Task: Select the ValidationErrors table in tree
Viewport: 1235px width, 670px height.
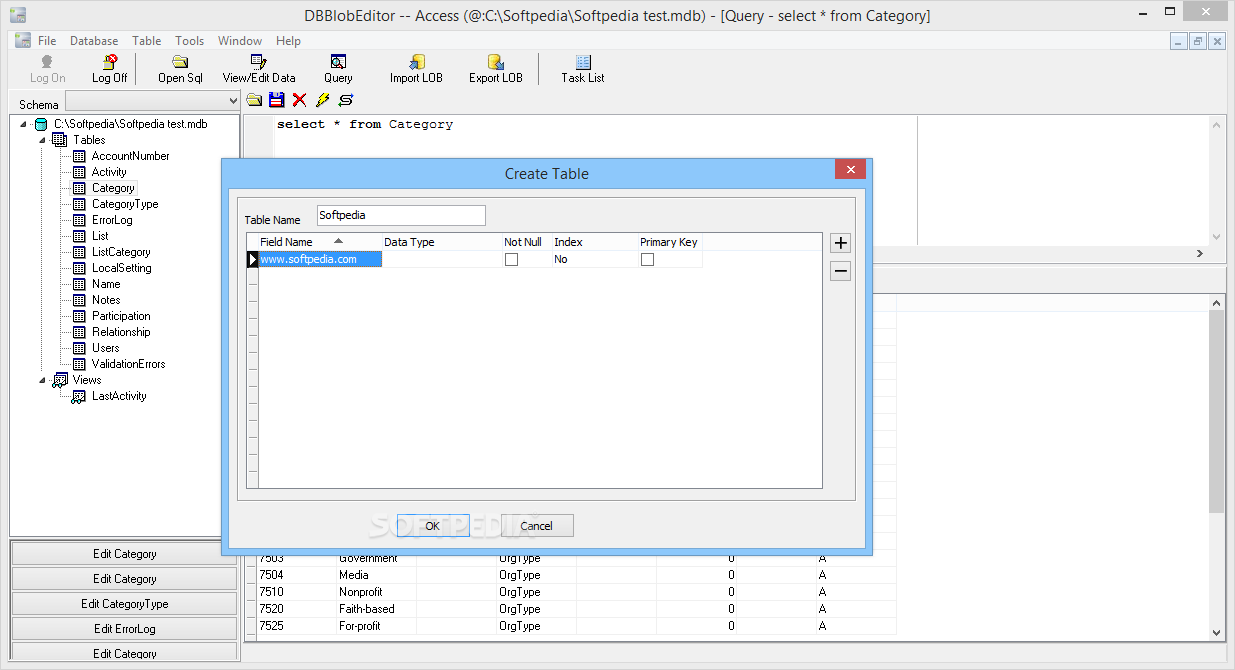Action: pyautogui.click(x=129, y=364)
